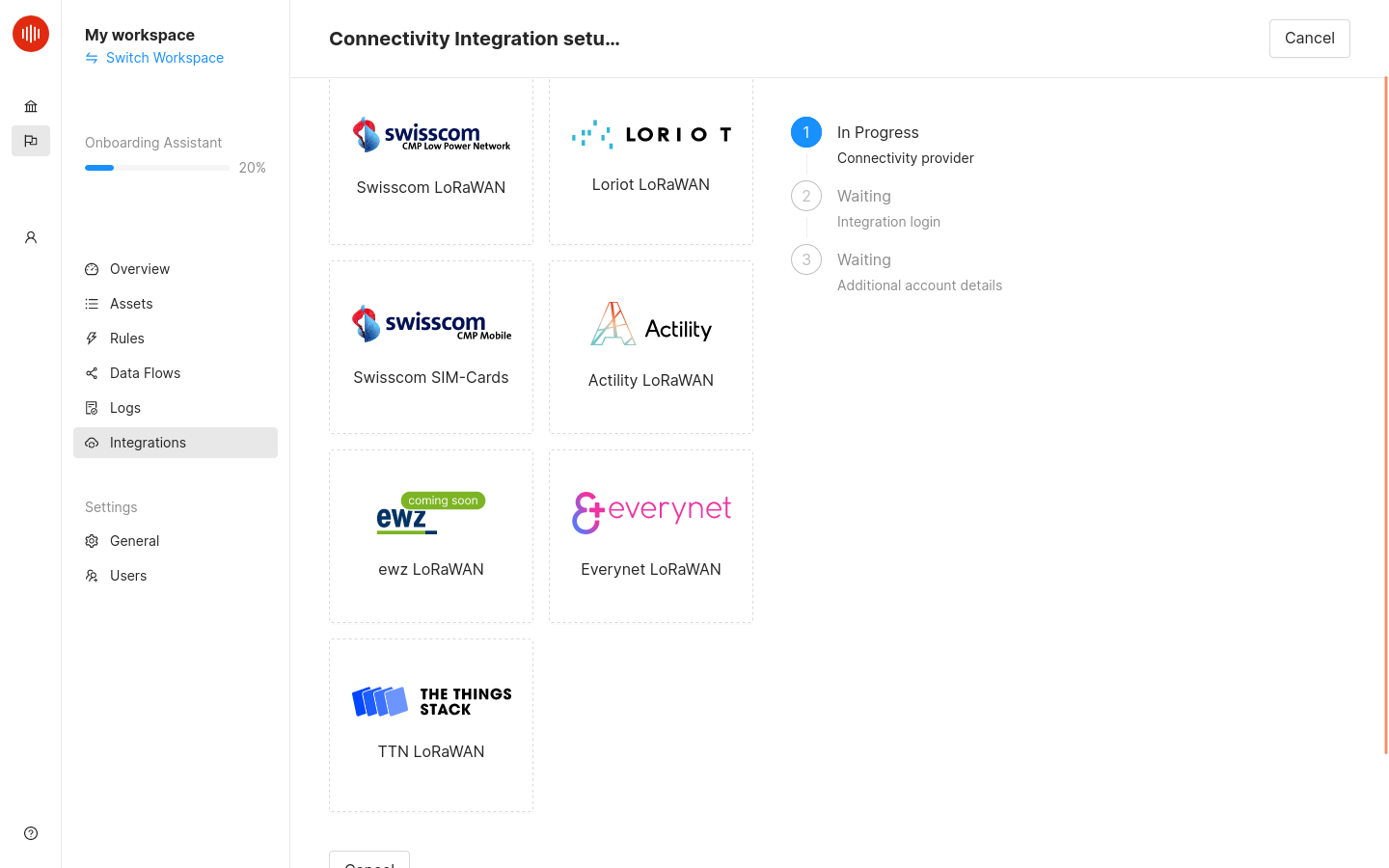The height and width of the screenshot is (868, 1389).
Task: Cancel the Connectivity Integration setup
Action: point(1309,38)
